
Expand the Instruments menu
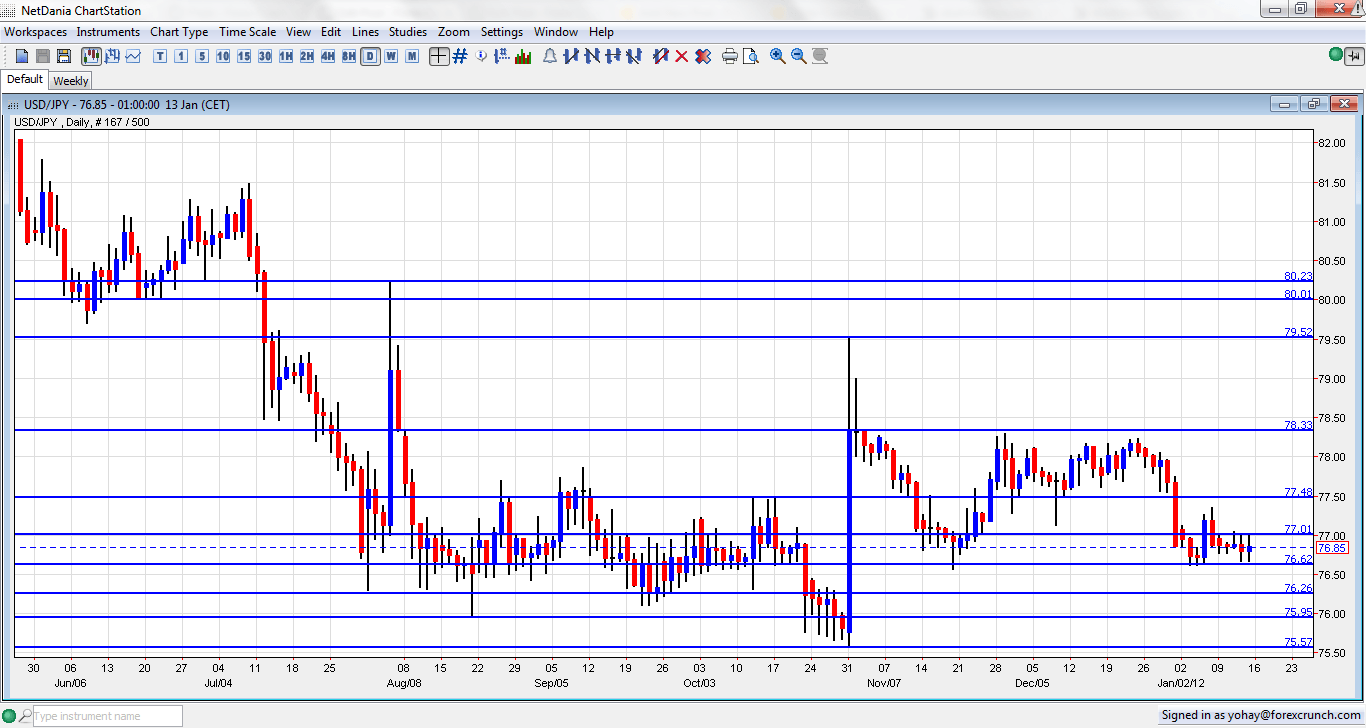click(108, 32)
